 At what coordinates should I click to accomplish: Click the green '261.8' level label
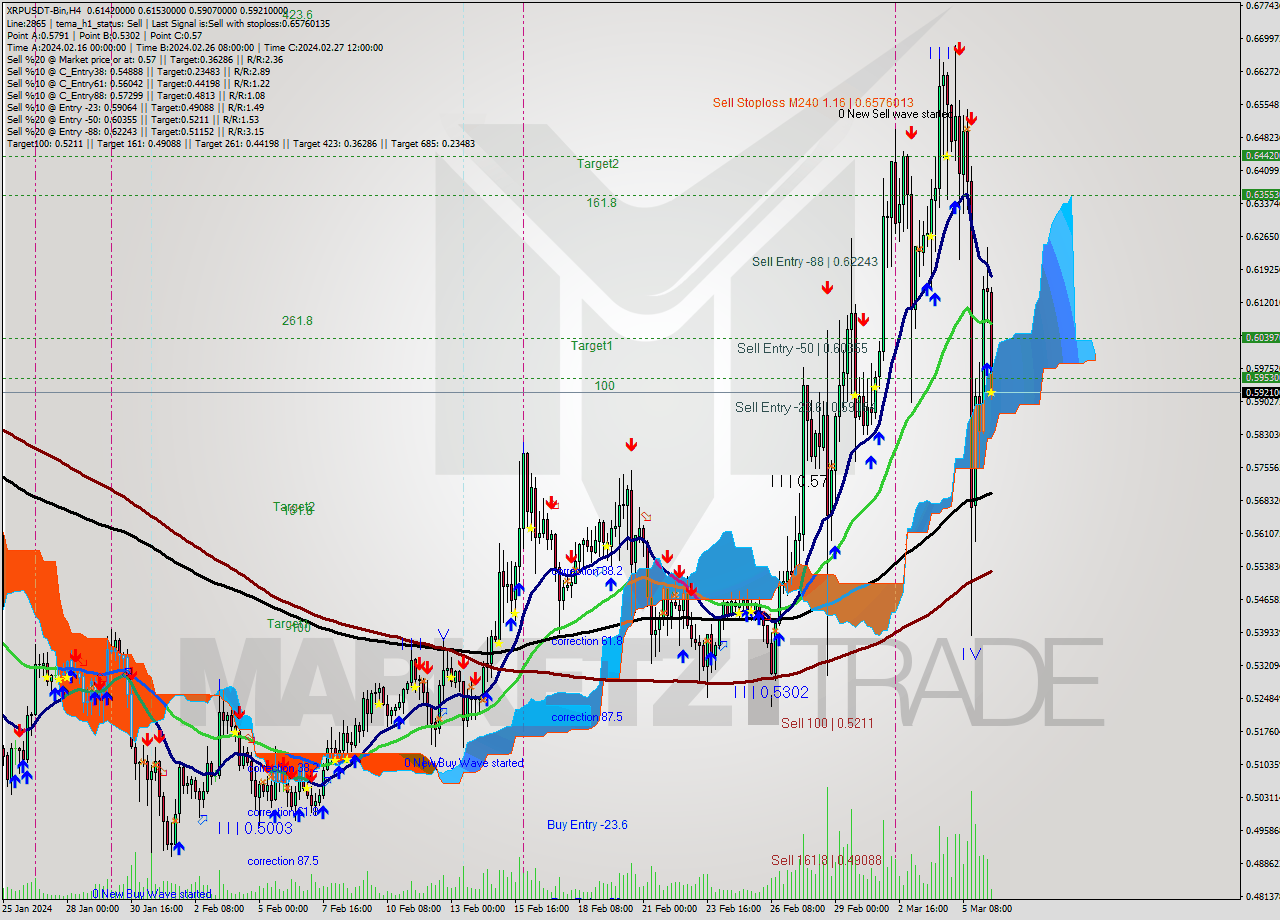pos(297,320)
